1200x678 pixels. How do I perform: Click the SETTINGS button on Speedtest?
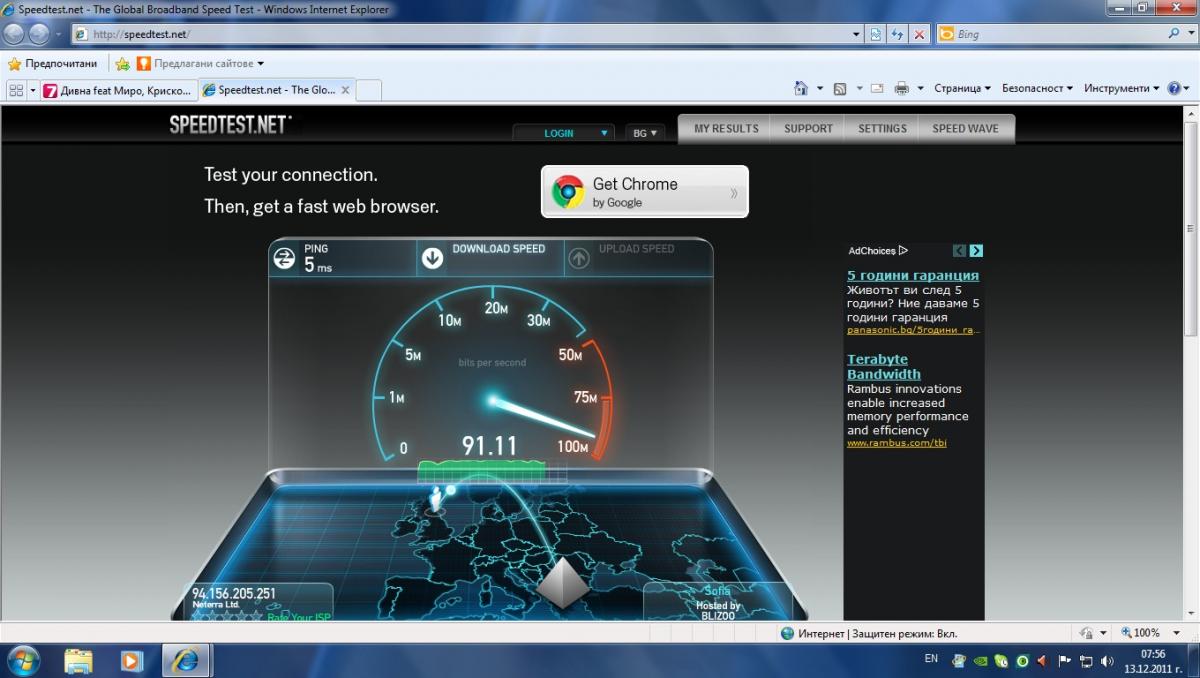[x=882, y=128]
